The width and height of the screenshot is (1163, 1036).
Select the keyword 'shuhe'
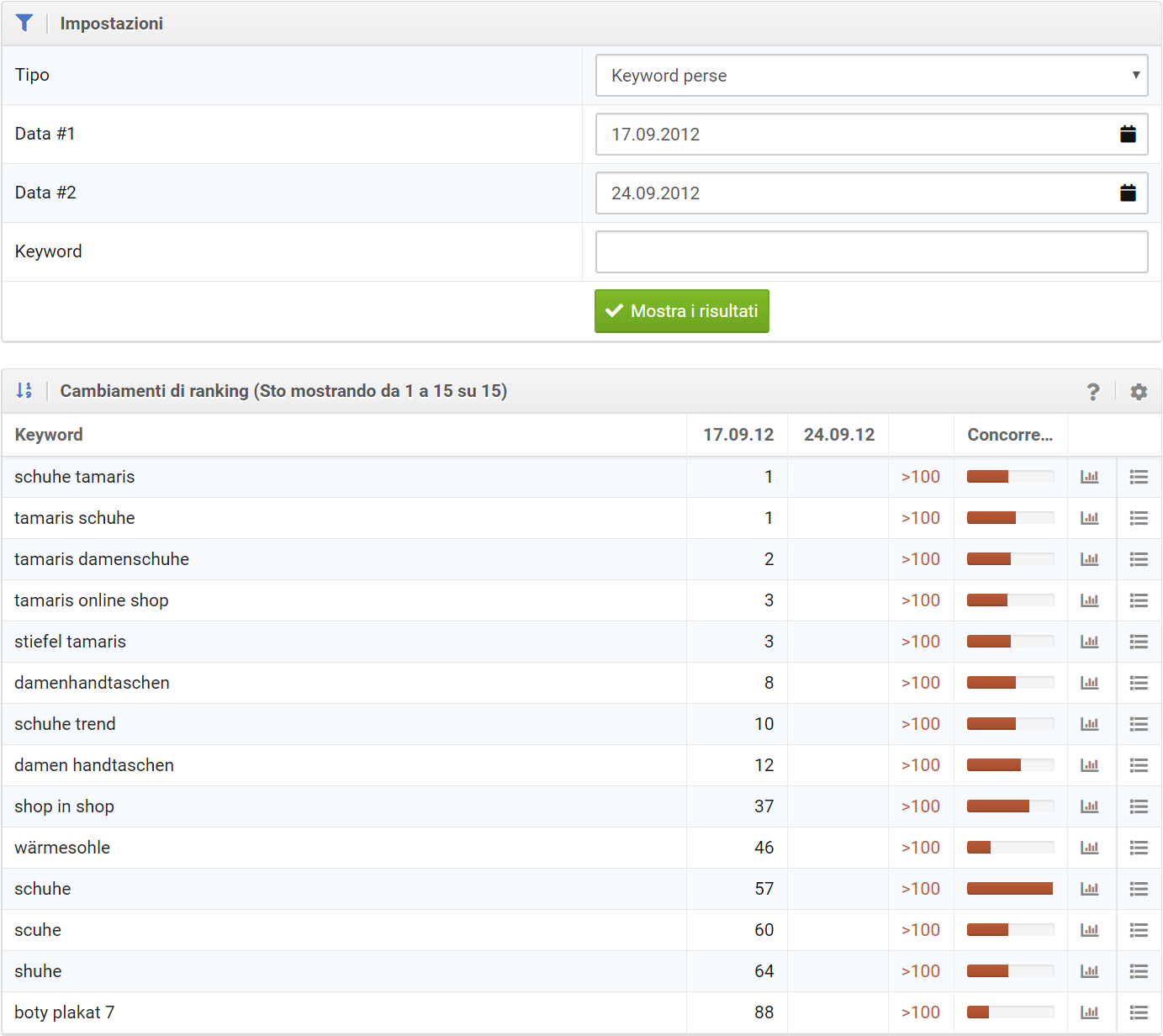click(x=38, y=971)
